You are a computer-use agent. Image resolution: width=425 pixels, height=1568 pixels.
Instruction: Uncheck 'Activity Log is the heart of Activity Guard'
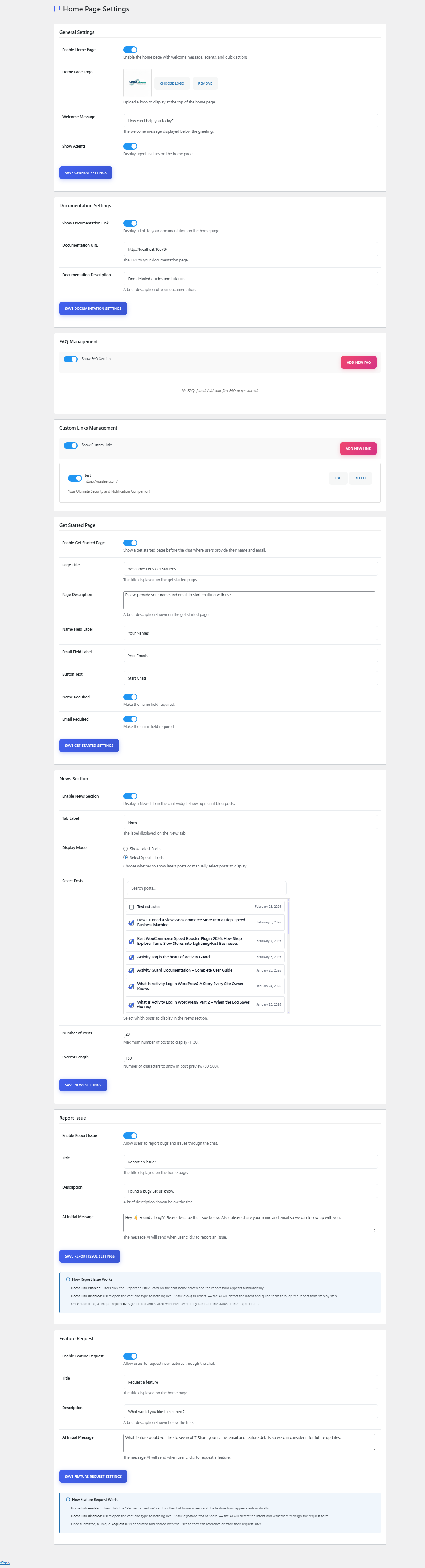tap(132, 957)
